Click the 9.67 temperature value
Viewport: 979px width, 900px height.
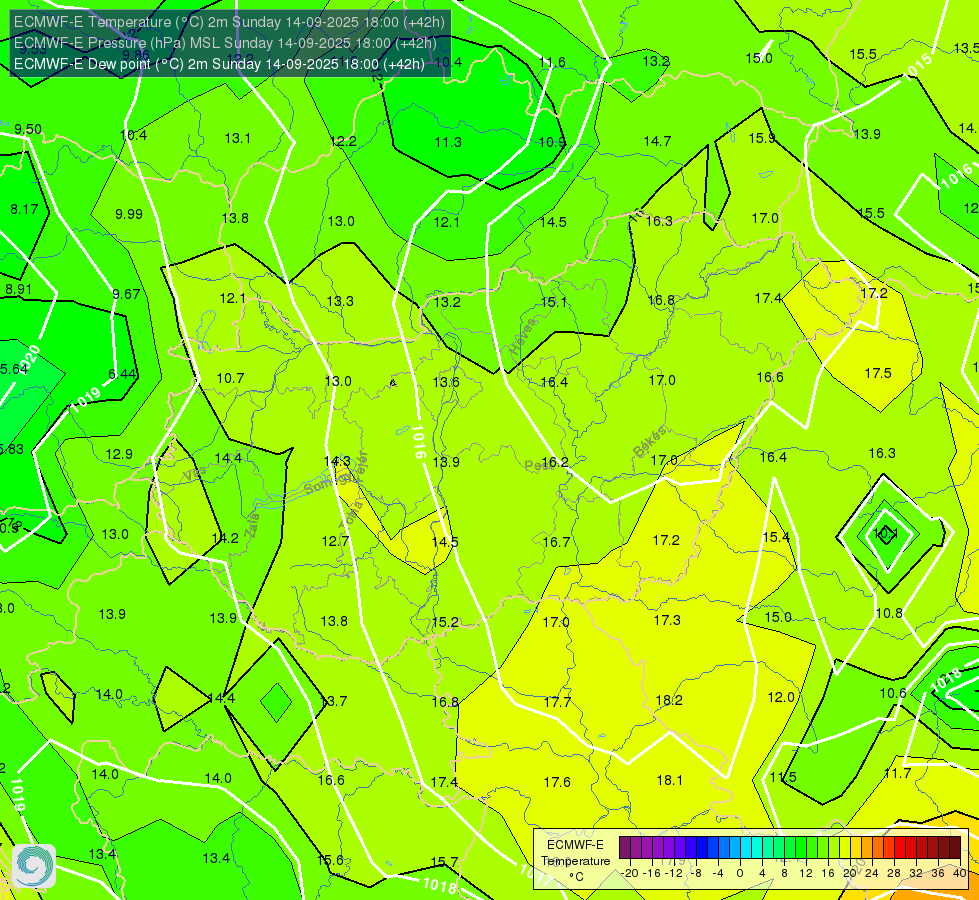point(126,294)
